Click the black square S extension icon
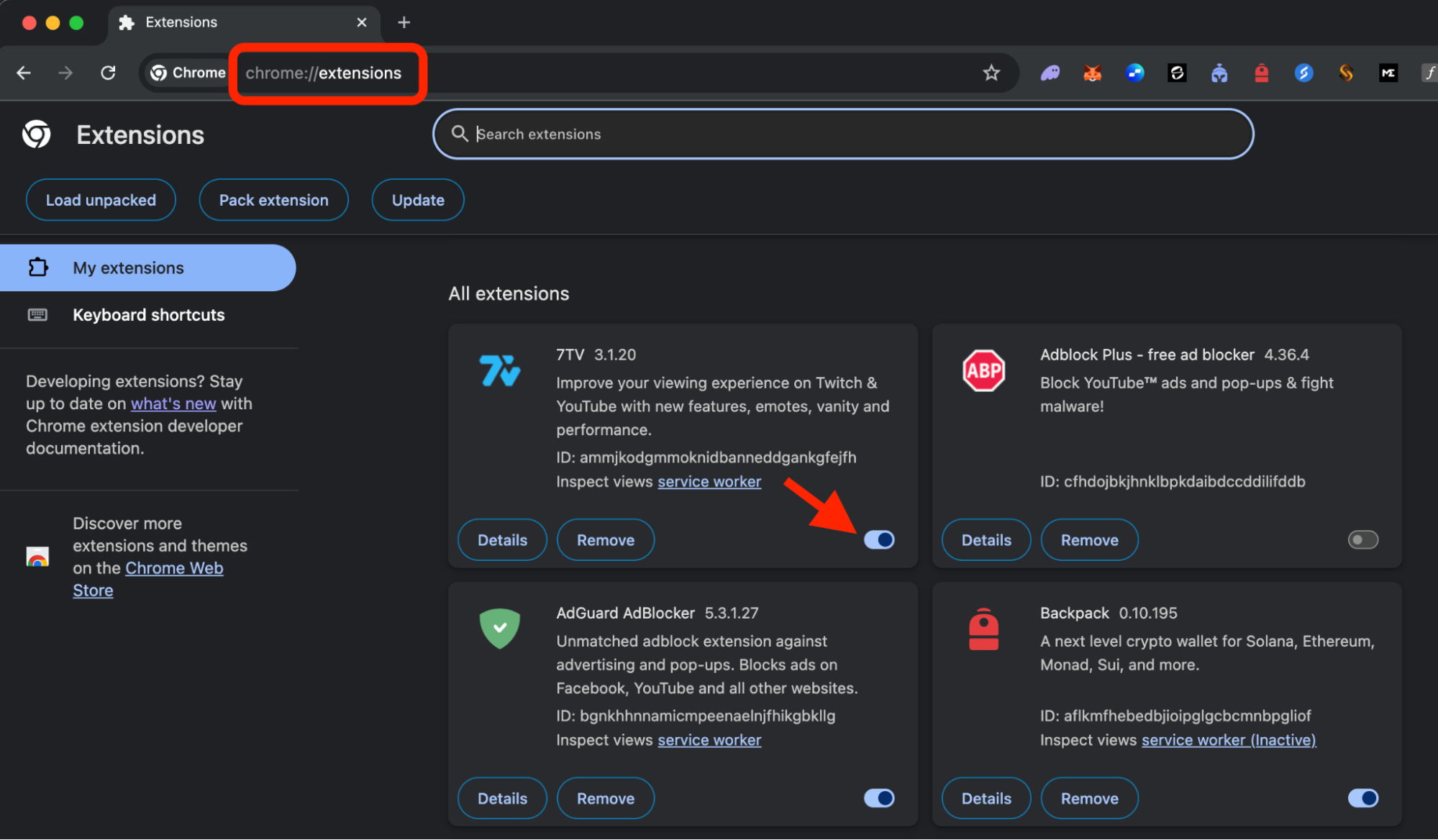Screen dimensions: 1438x840 click(x=1177, y=73)
